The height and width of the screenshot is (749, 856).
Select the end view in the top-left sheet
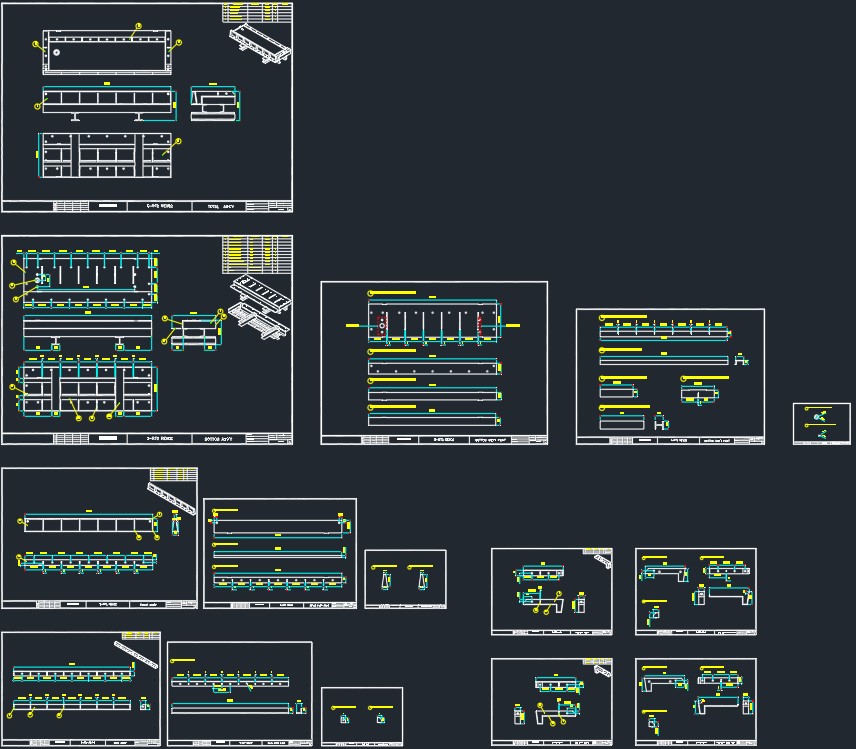216,104
